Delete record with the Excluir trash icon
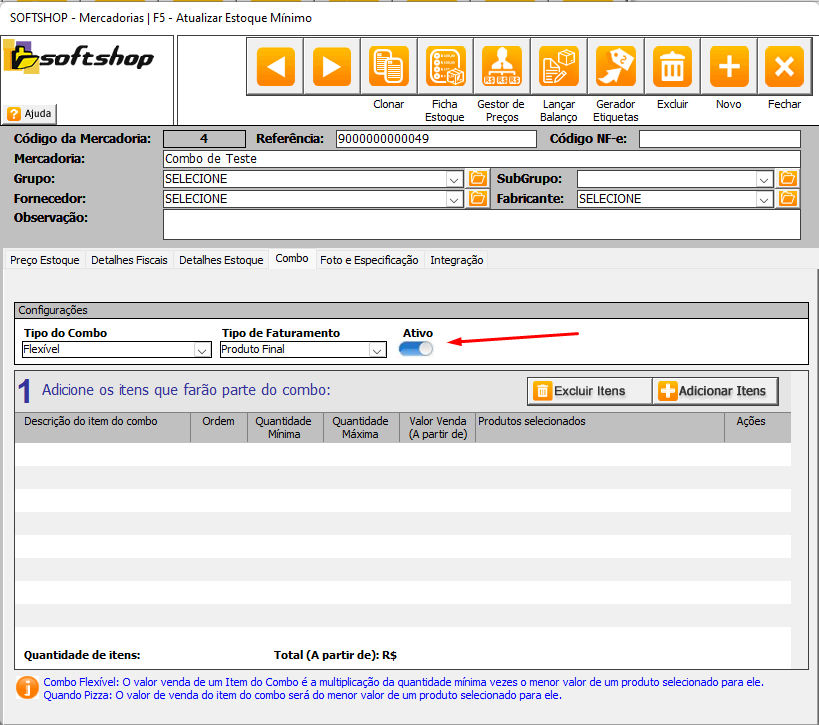 [x=672, y=67]
